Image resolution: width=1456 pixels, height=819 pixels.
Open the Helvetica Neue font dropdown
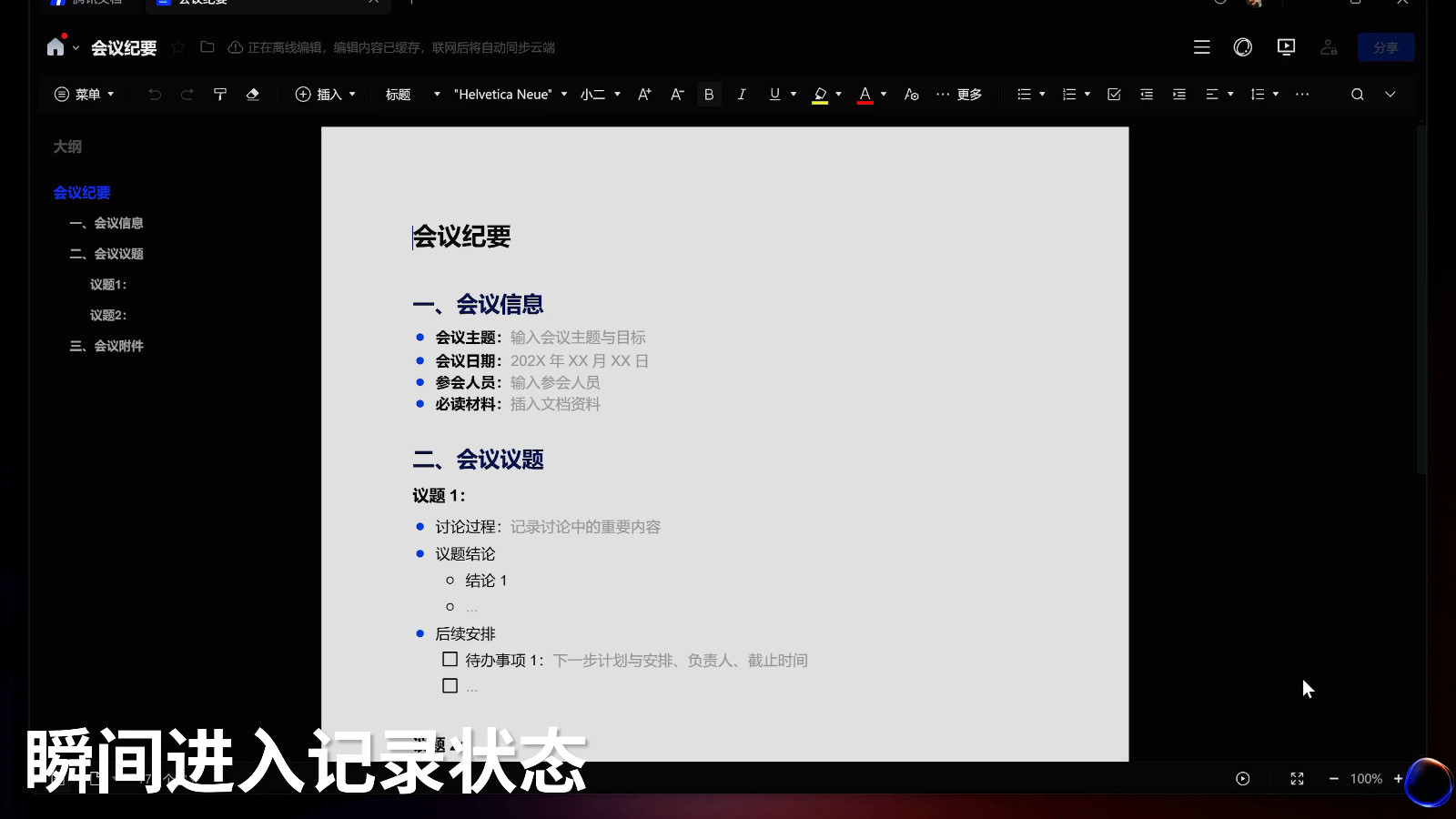pyautogui.click(x=511, y=95)
